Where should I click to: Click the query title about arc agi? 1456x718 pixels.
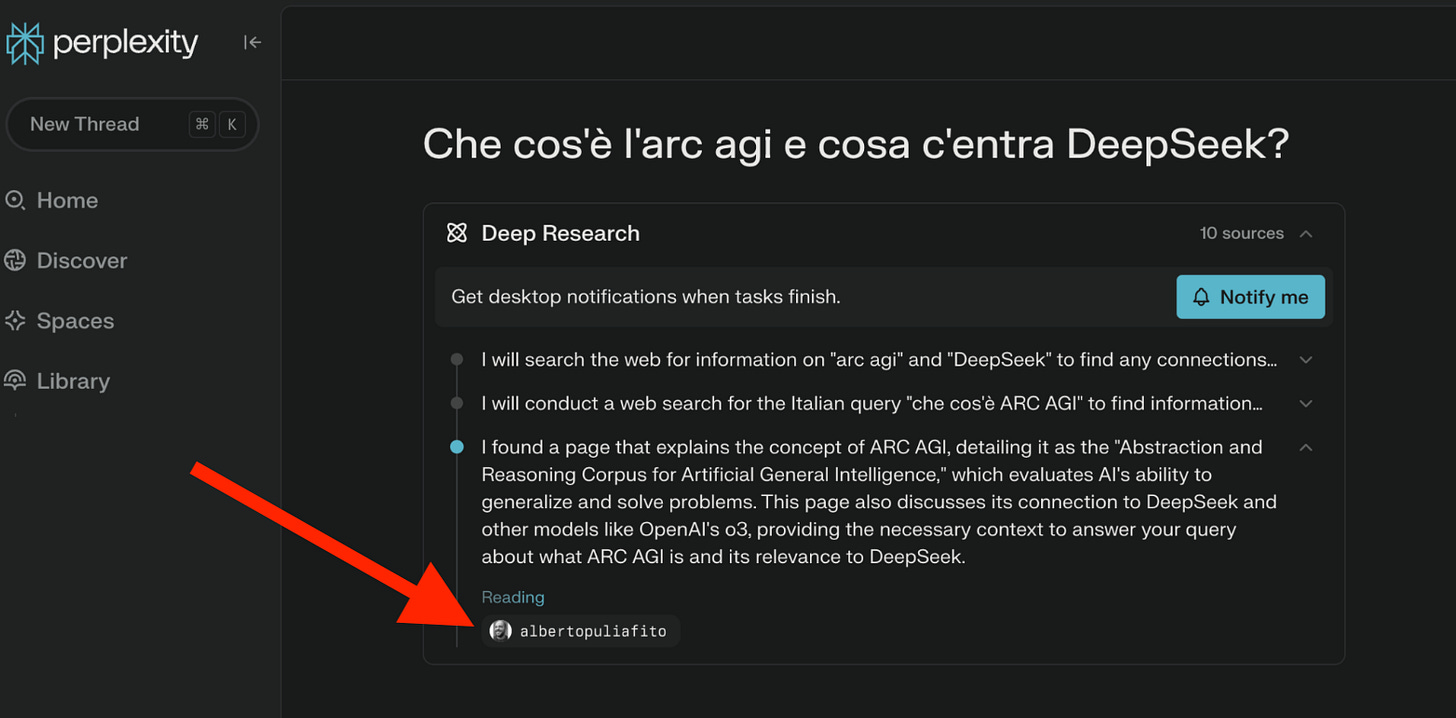(856, 144)
